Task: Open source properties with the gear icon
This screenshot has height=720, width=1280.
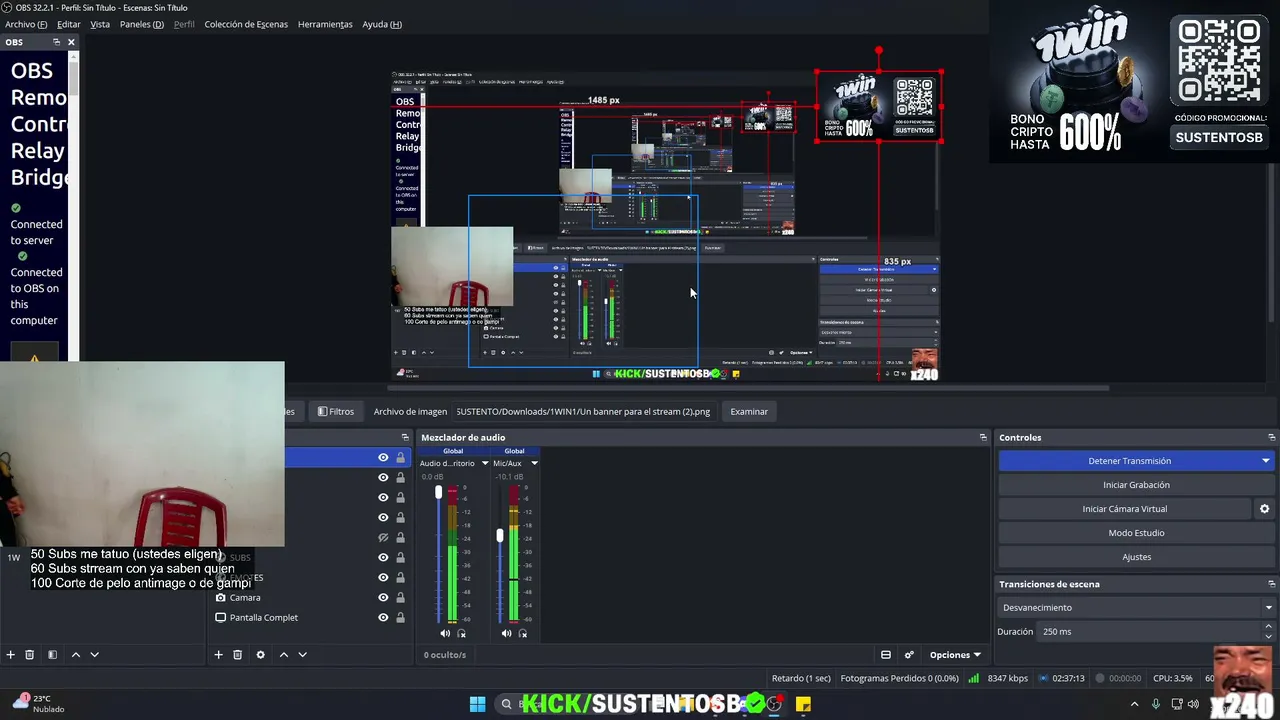Action: pyautogui.click(x=260, y=655)
